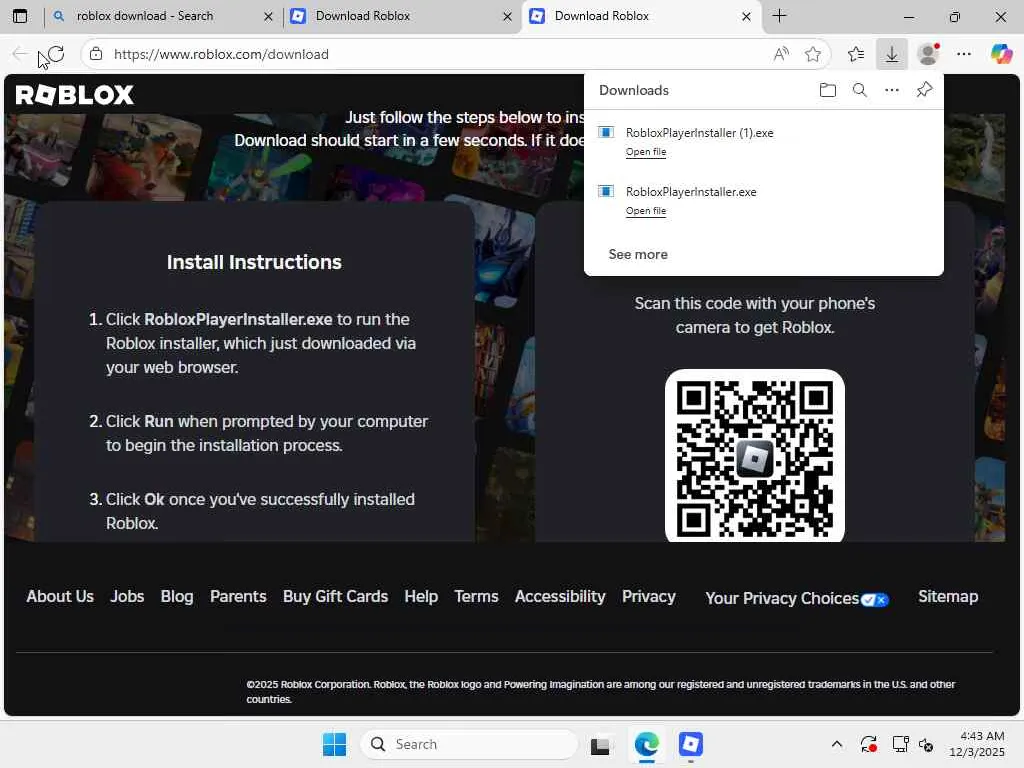Click the sync status tray icon

tap(868, 744)
